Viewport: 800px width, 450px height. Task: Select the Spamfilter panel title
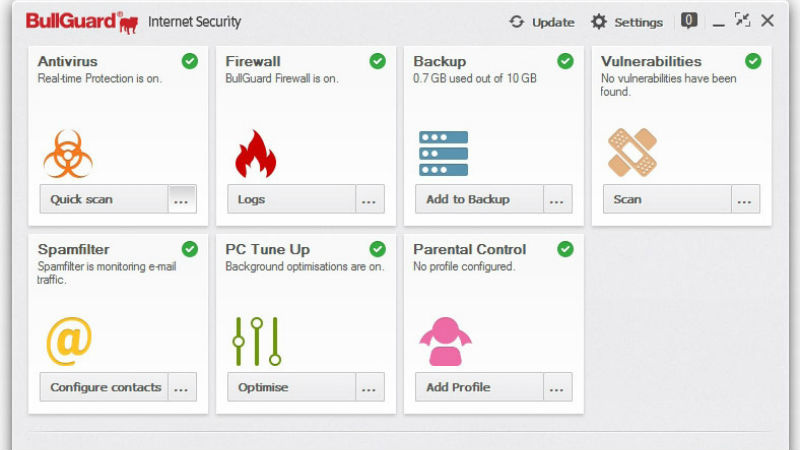pyautogui.click(x=73, y=249)
